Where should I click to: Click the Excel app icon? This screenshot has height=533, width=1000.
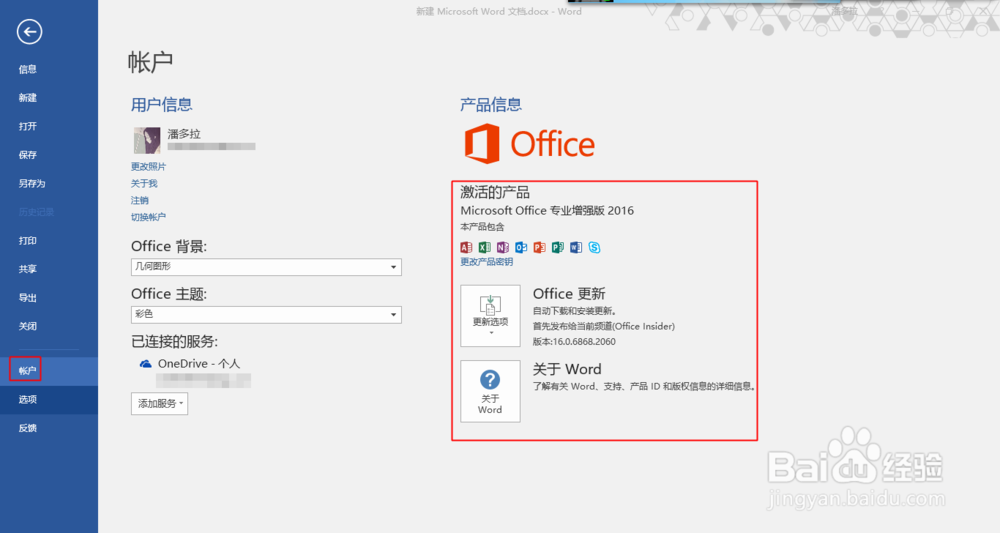(485, 247)
